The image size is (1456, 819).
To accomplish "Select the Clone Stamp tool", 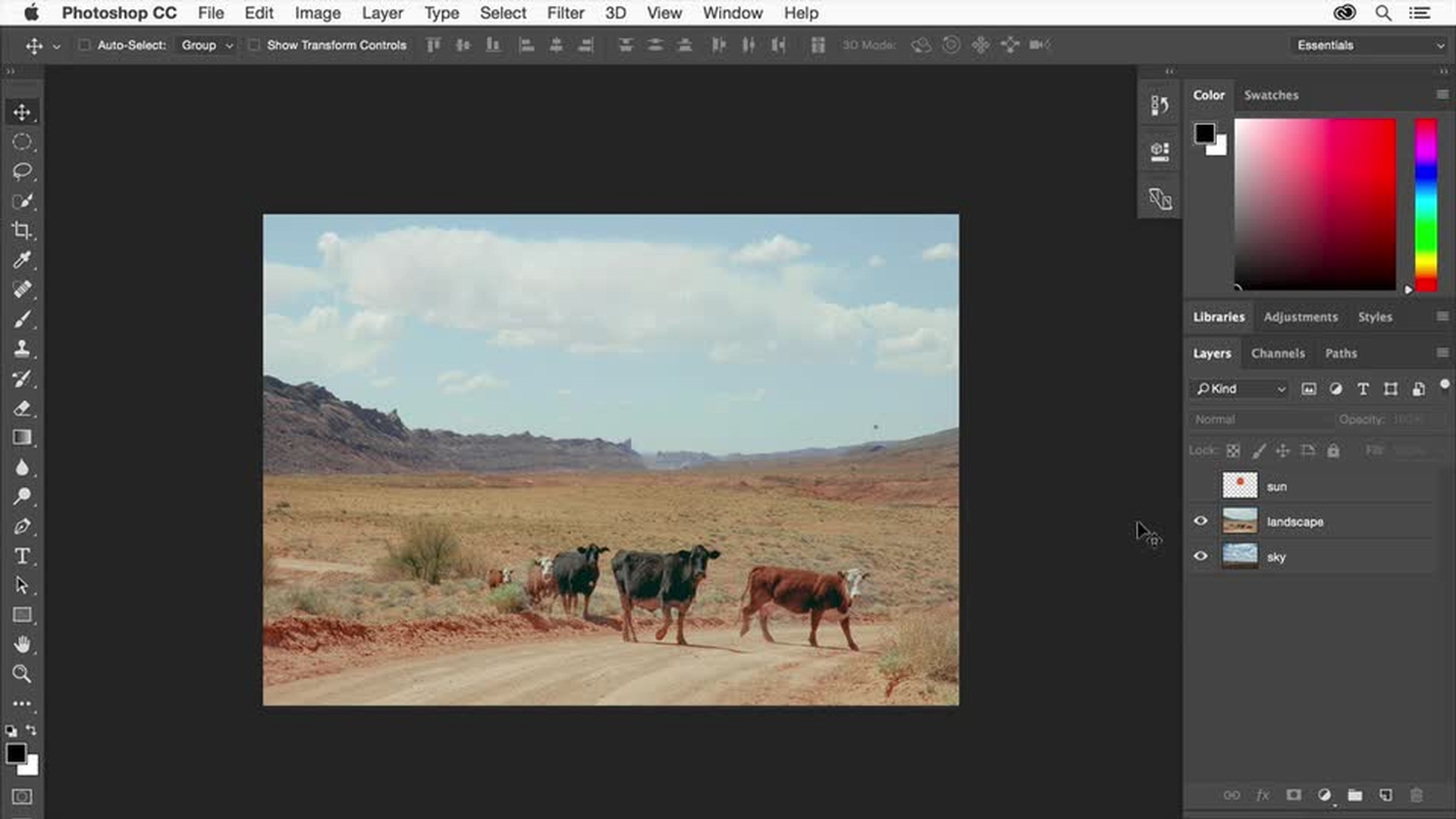I will click(x=22, y=349).
